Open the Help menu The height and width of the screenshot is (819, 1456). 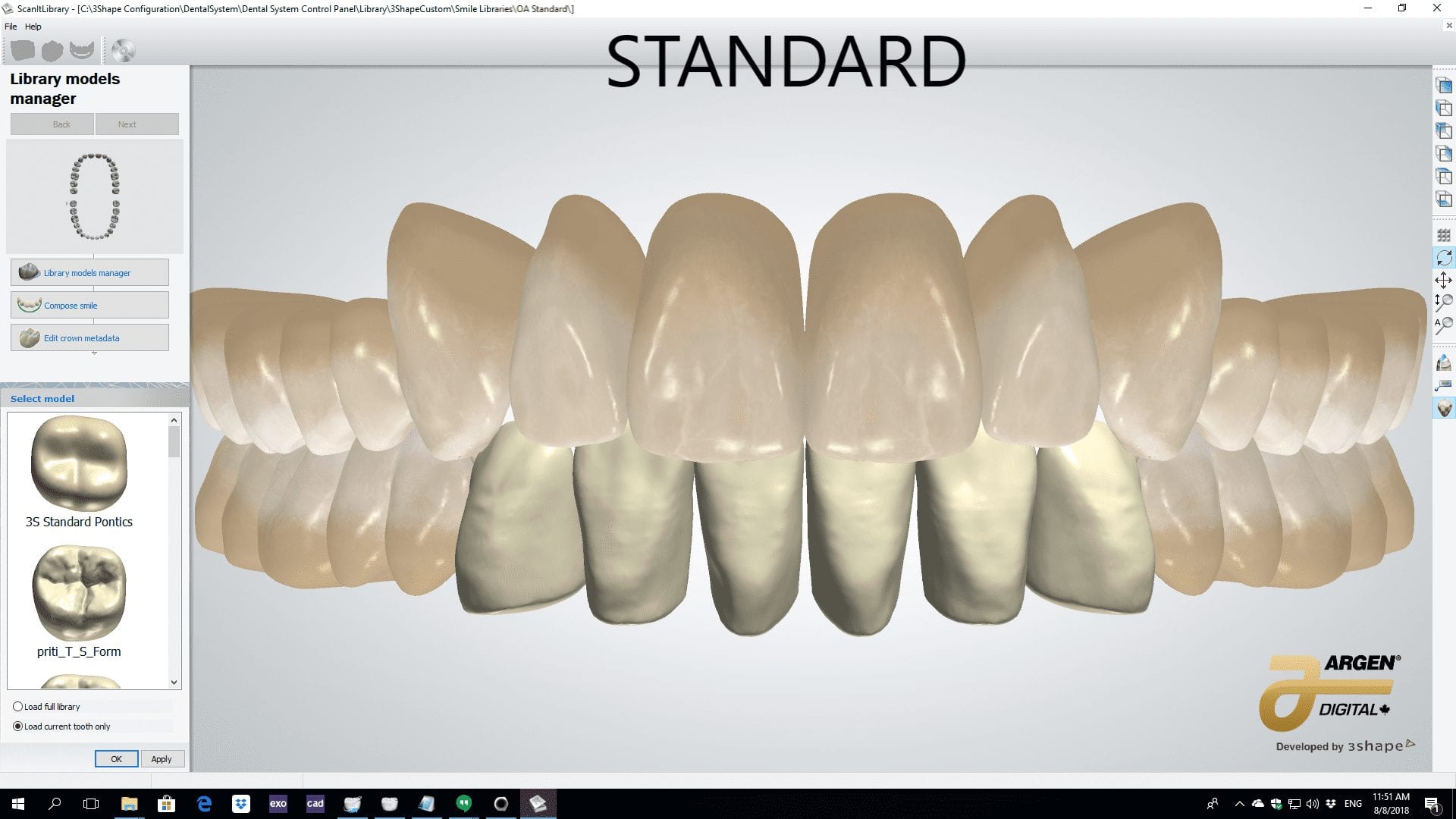click(x=33, y=26)
